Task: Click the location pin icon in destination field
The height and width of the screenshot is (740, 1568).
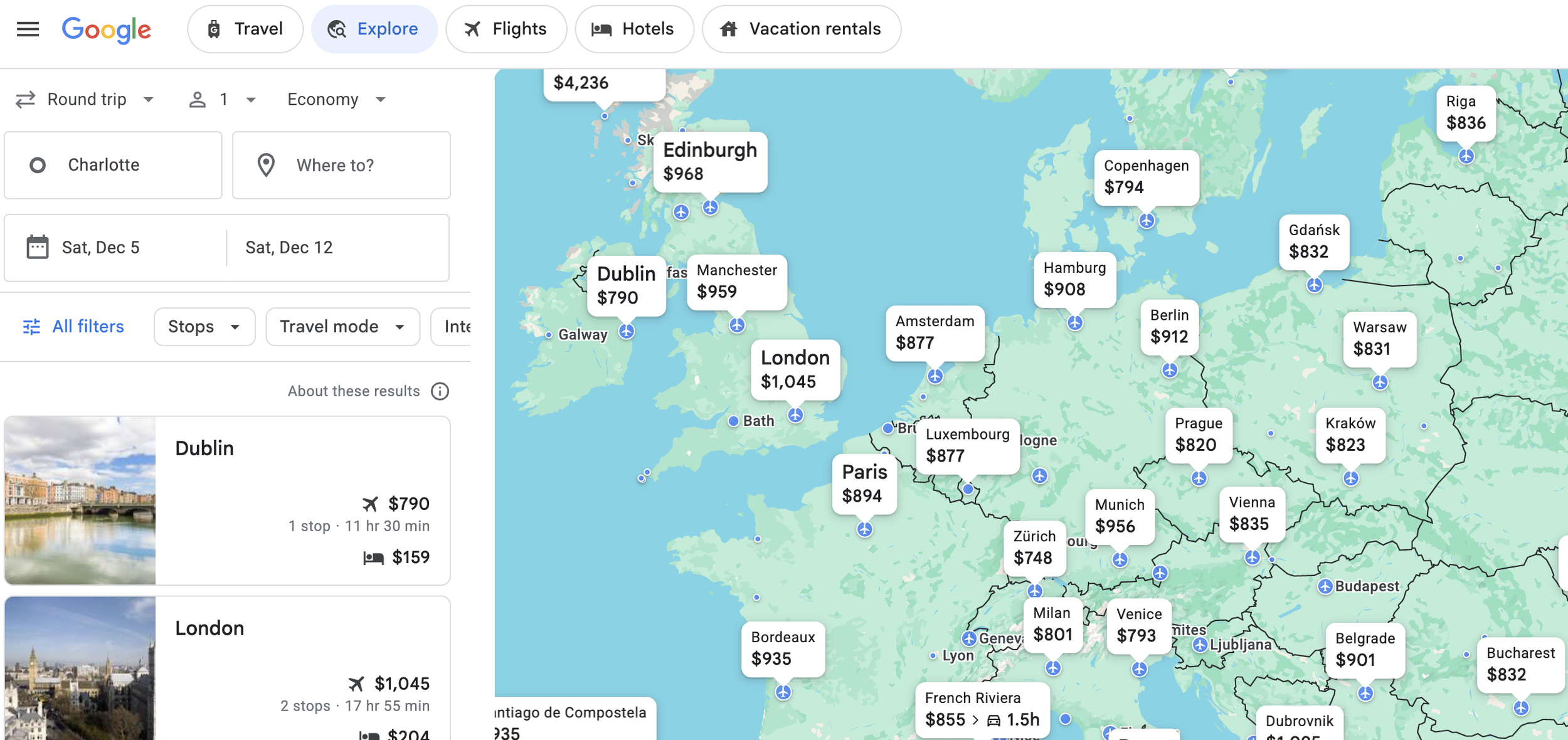Action: 266,165
